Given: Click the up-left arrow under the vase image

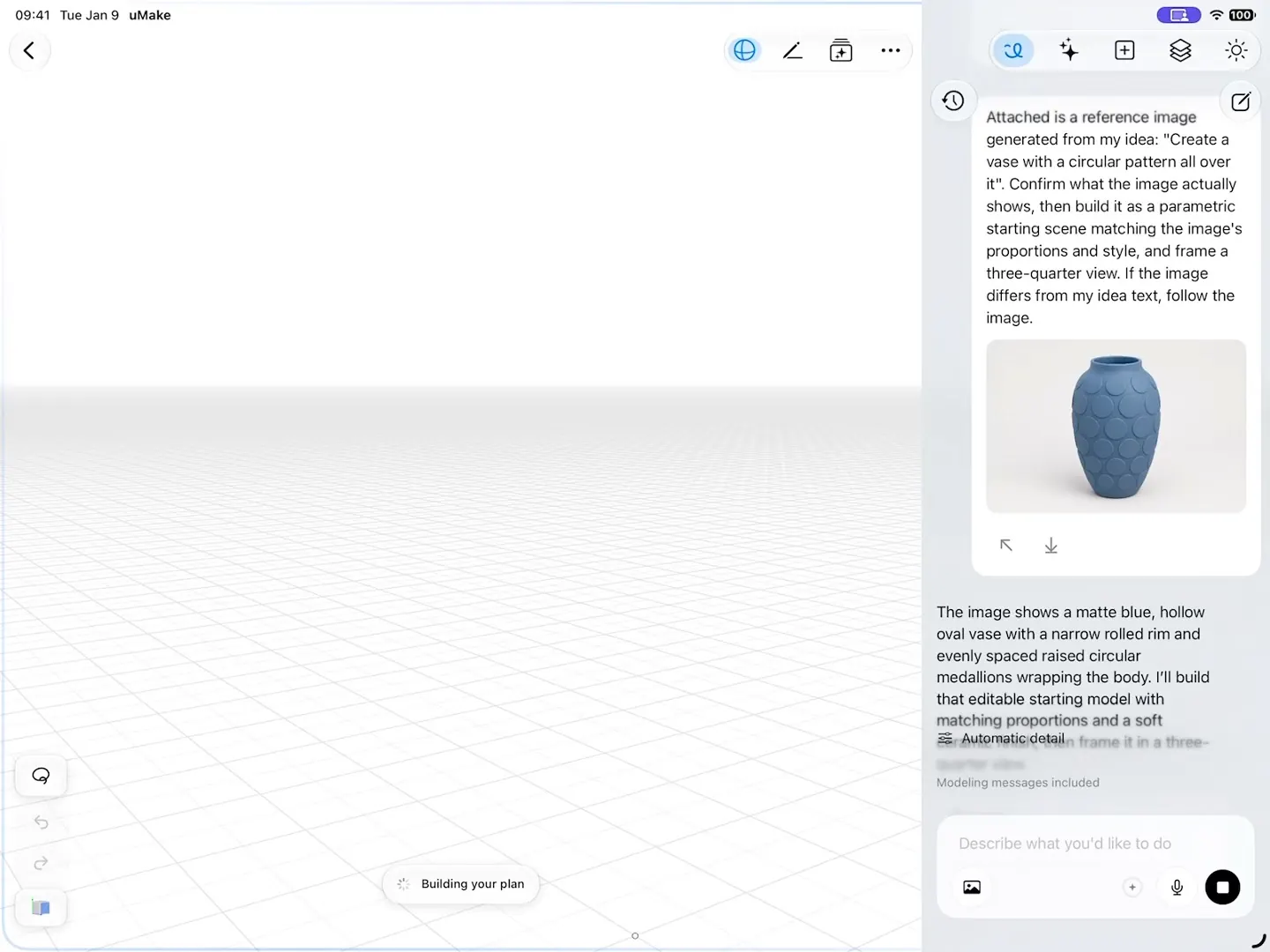Looking at the screenshot, I should pos(1006,546).
